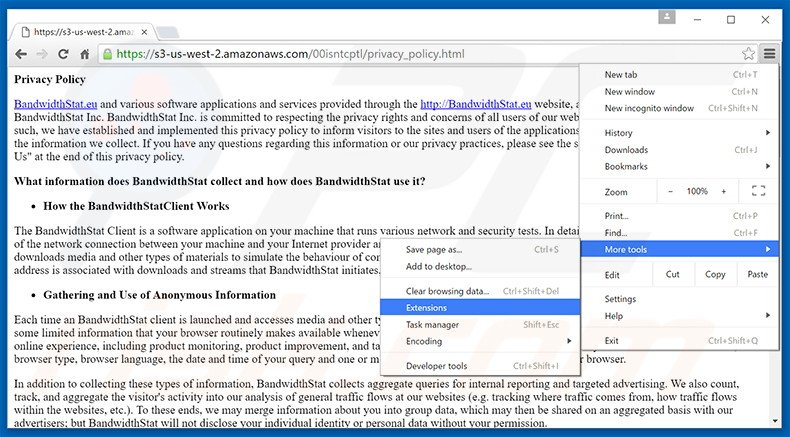Select Print... from the menu
790x437 pixels.
pos(680,216)
